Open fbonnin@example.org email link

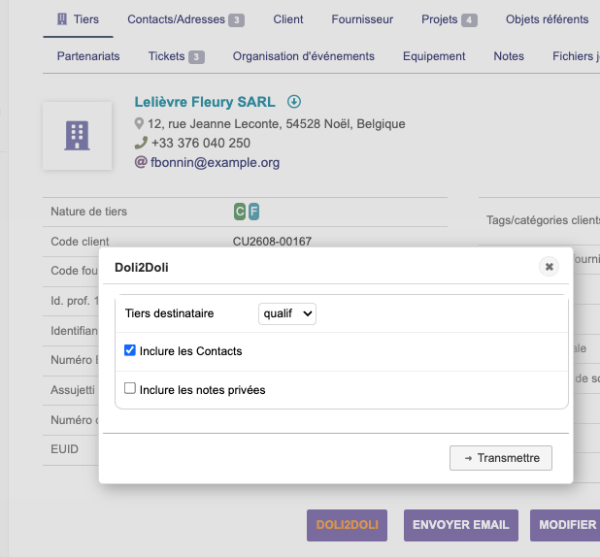[x=215, y=163]
